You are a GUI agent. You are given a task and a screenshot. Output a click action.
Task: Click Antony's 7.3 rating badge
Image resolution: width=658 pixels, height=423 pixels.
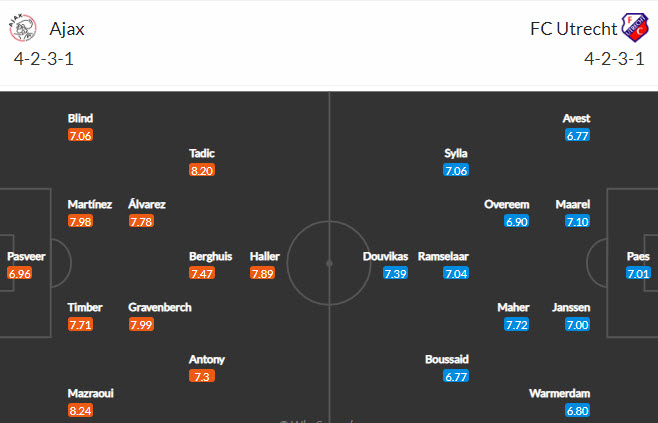[201, 376]
